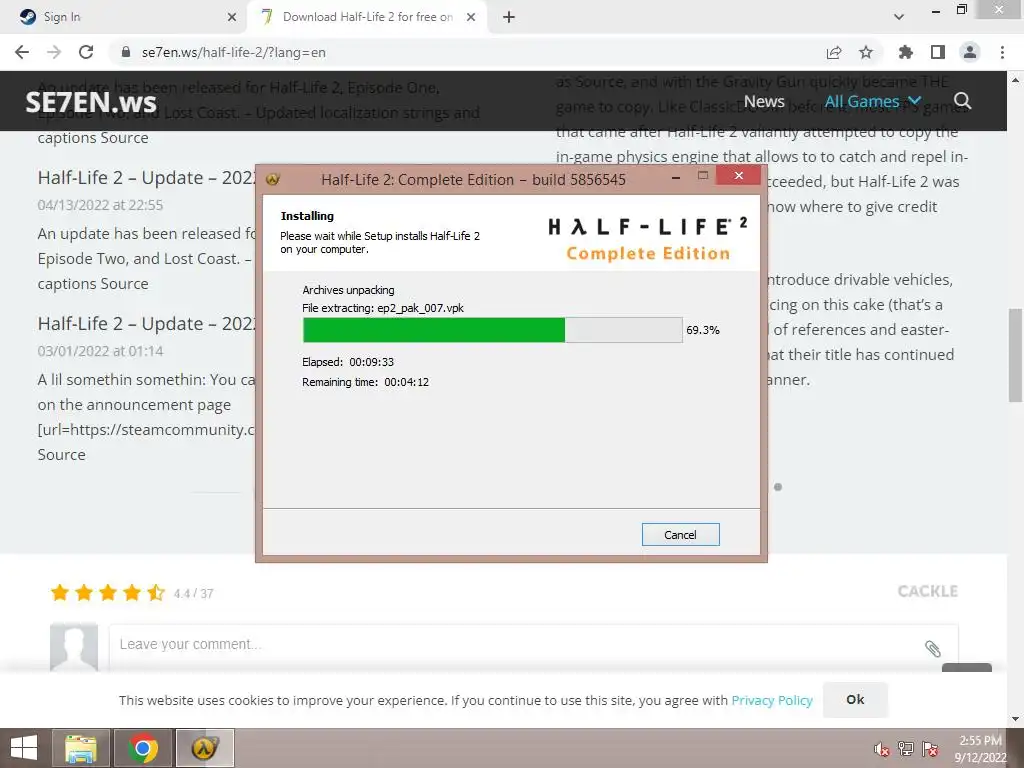Reload the current page
This screenshot has height=768, width=1024.
pos(86,52)
